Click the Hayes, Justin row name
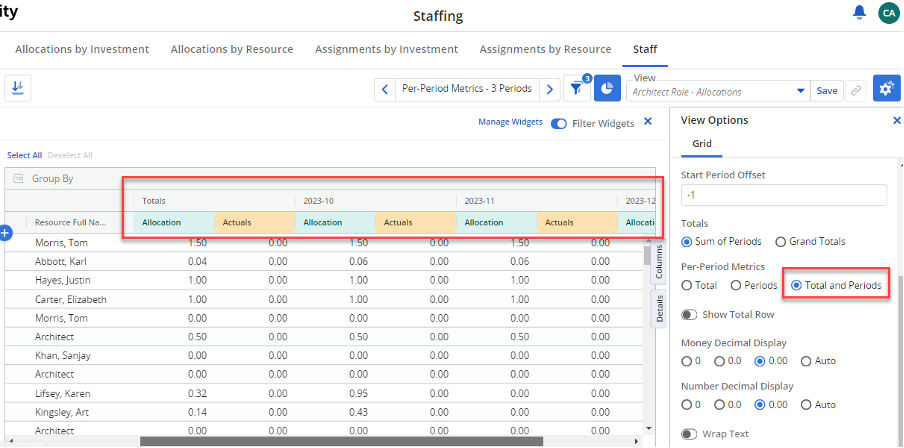The height and width of the screenshot is (448, 904). point(62,280)
